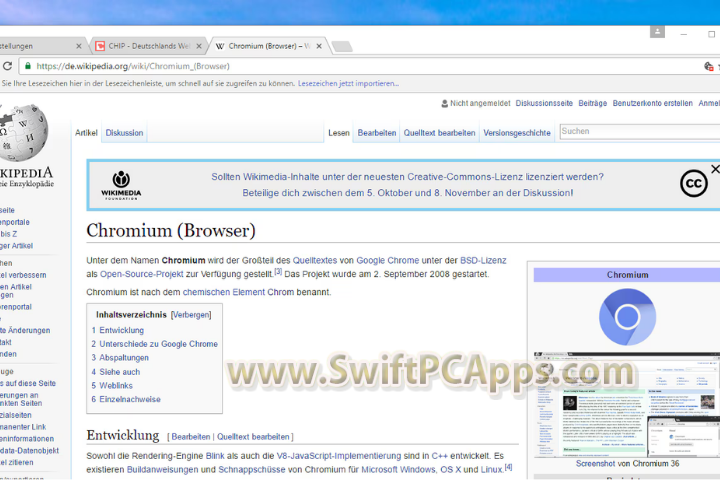Close the Chromium (Browser) tab

click(x=319, y=46)
